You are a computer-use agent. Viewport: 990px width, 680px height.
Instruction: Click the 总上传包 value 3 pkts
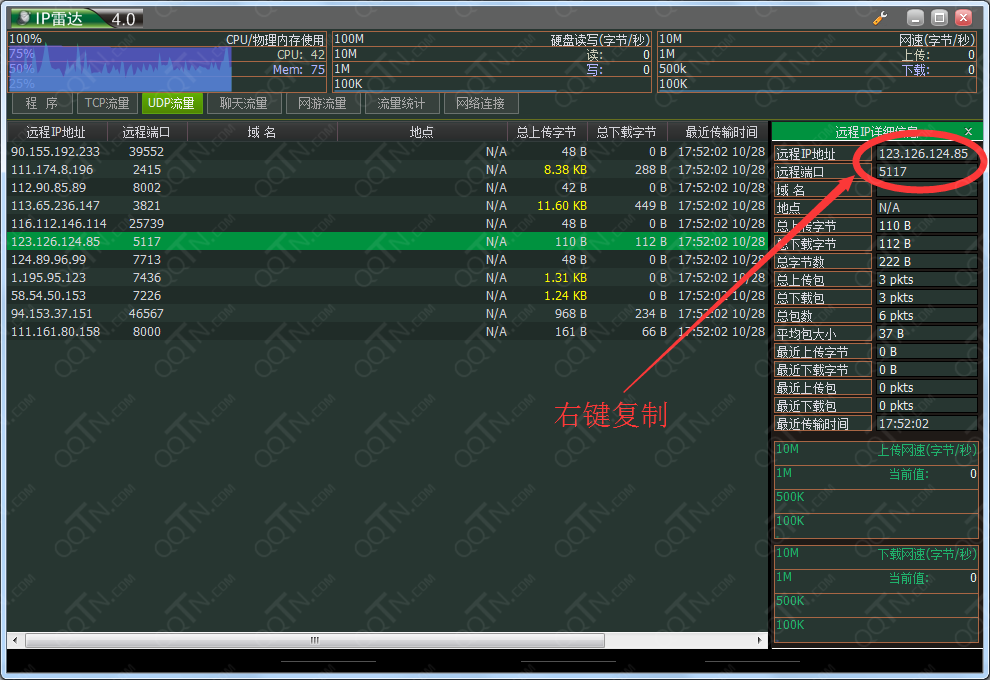[x=926, y=279]
